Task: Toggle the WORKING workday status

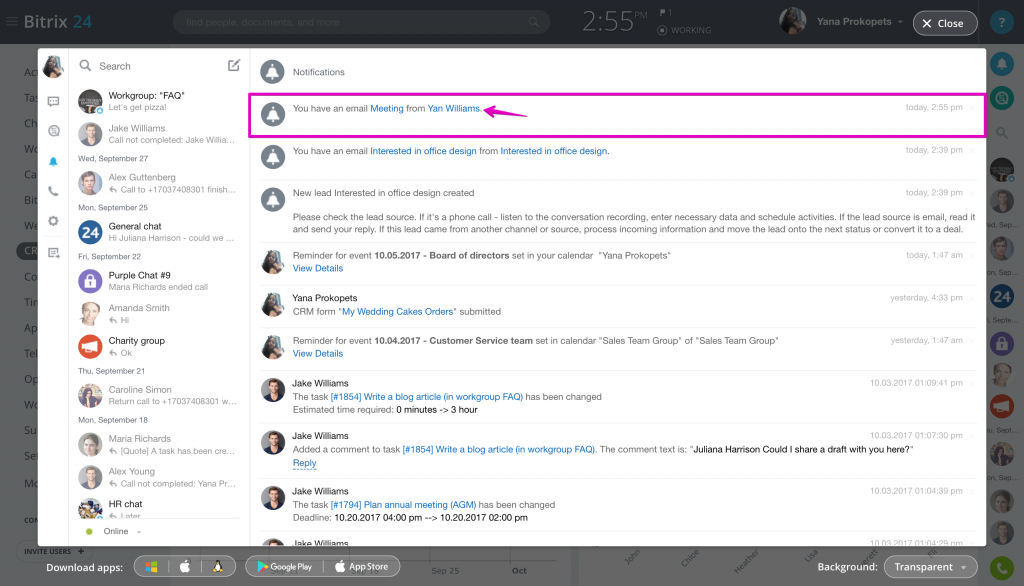Action: tap(684, 30)
